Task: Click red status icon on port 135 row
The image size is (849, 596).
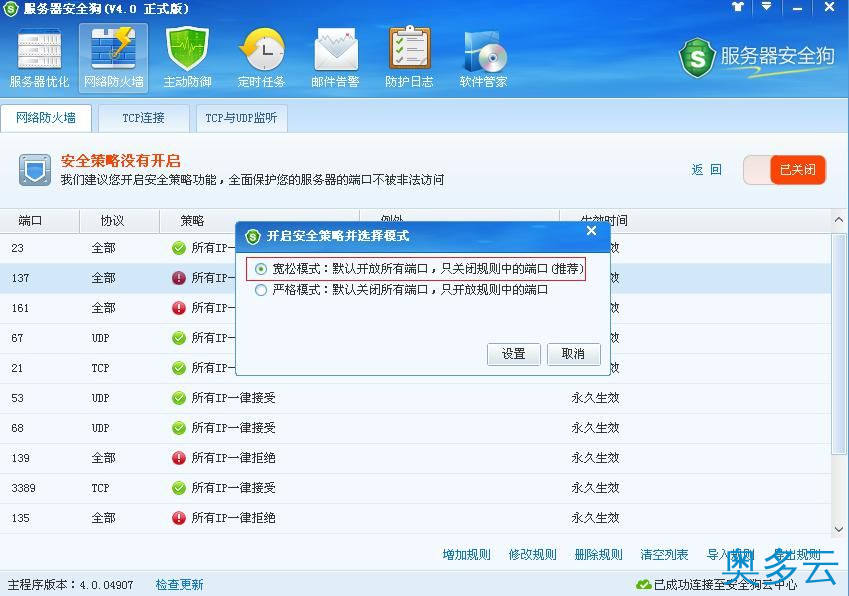Action: tap(179, 518)
